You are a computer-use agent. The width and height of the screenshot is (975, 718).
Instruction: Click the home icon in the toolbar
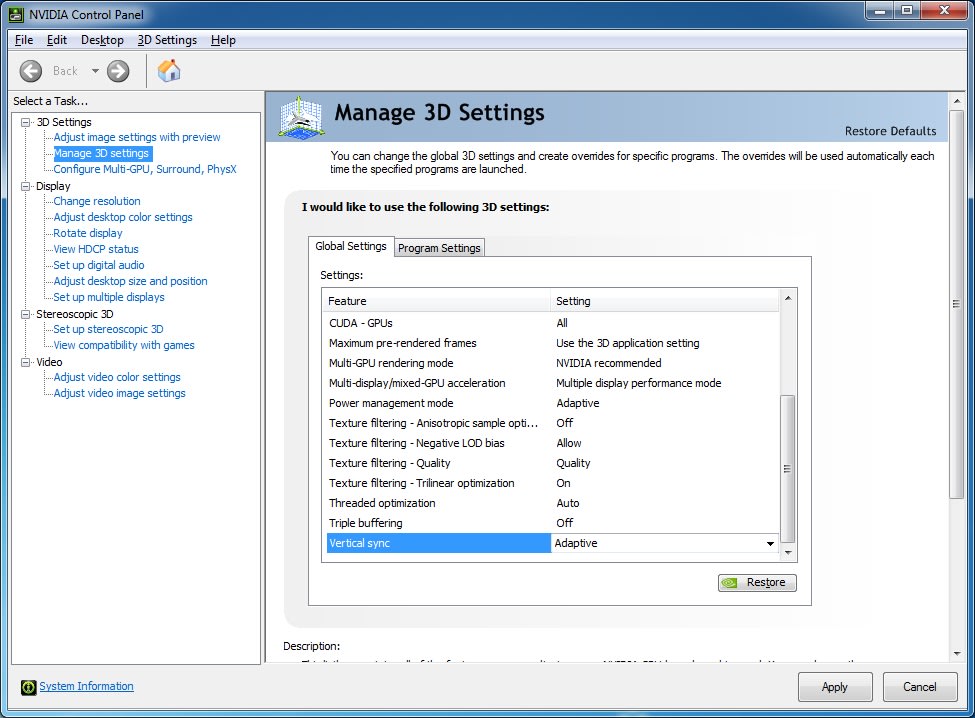click(x=168, y=71)
